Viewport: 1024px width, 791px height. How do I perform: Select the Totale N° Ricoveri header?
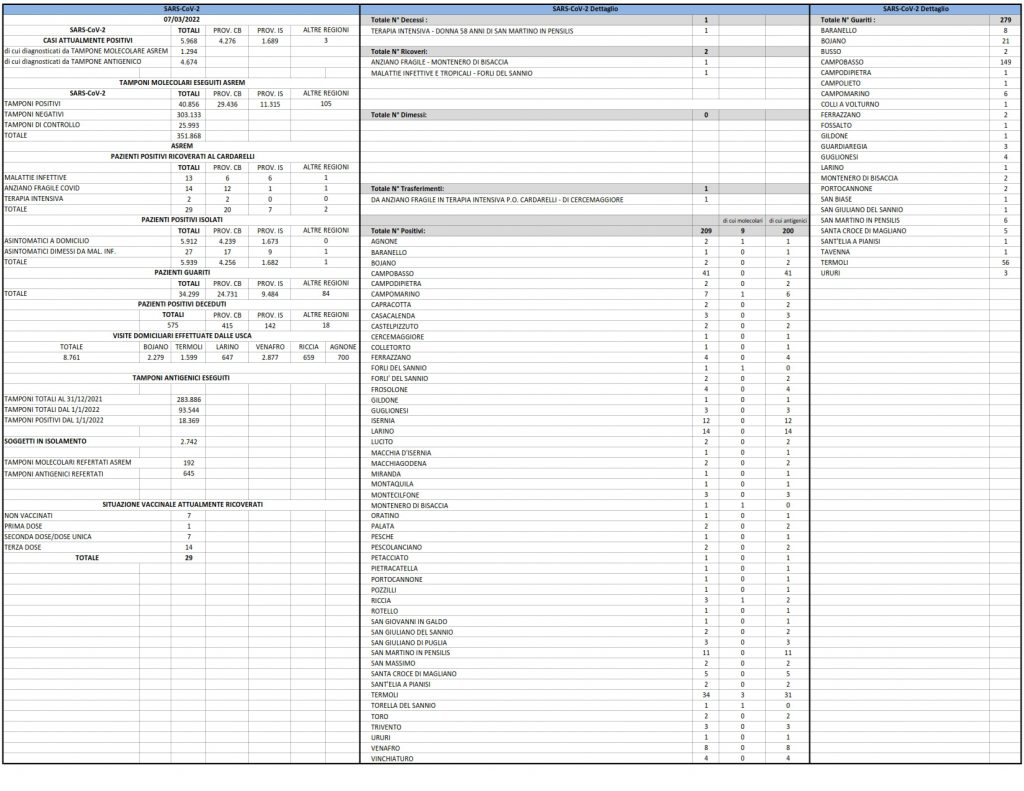(x=399, y=52)
